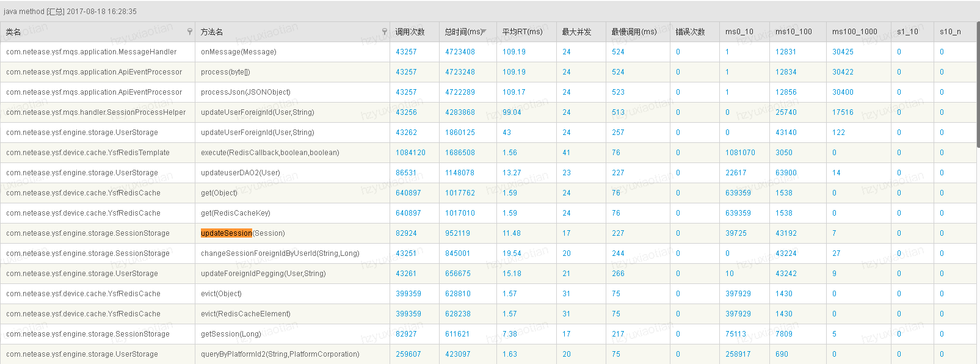Click ms0_10 value 22617
980x364 pixels.
pos(736,173)
